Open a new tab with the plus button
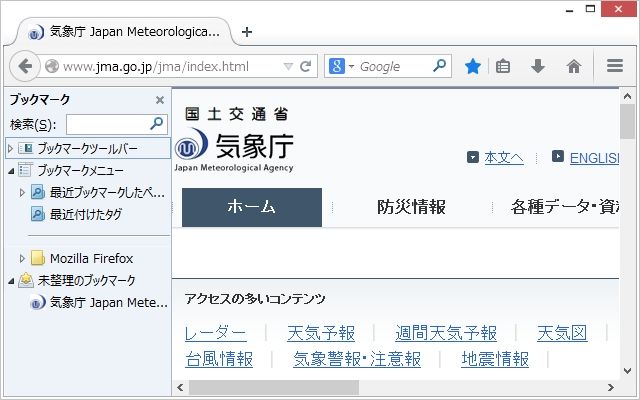Screen dimensions: 640x400 [x=247, y=32]
